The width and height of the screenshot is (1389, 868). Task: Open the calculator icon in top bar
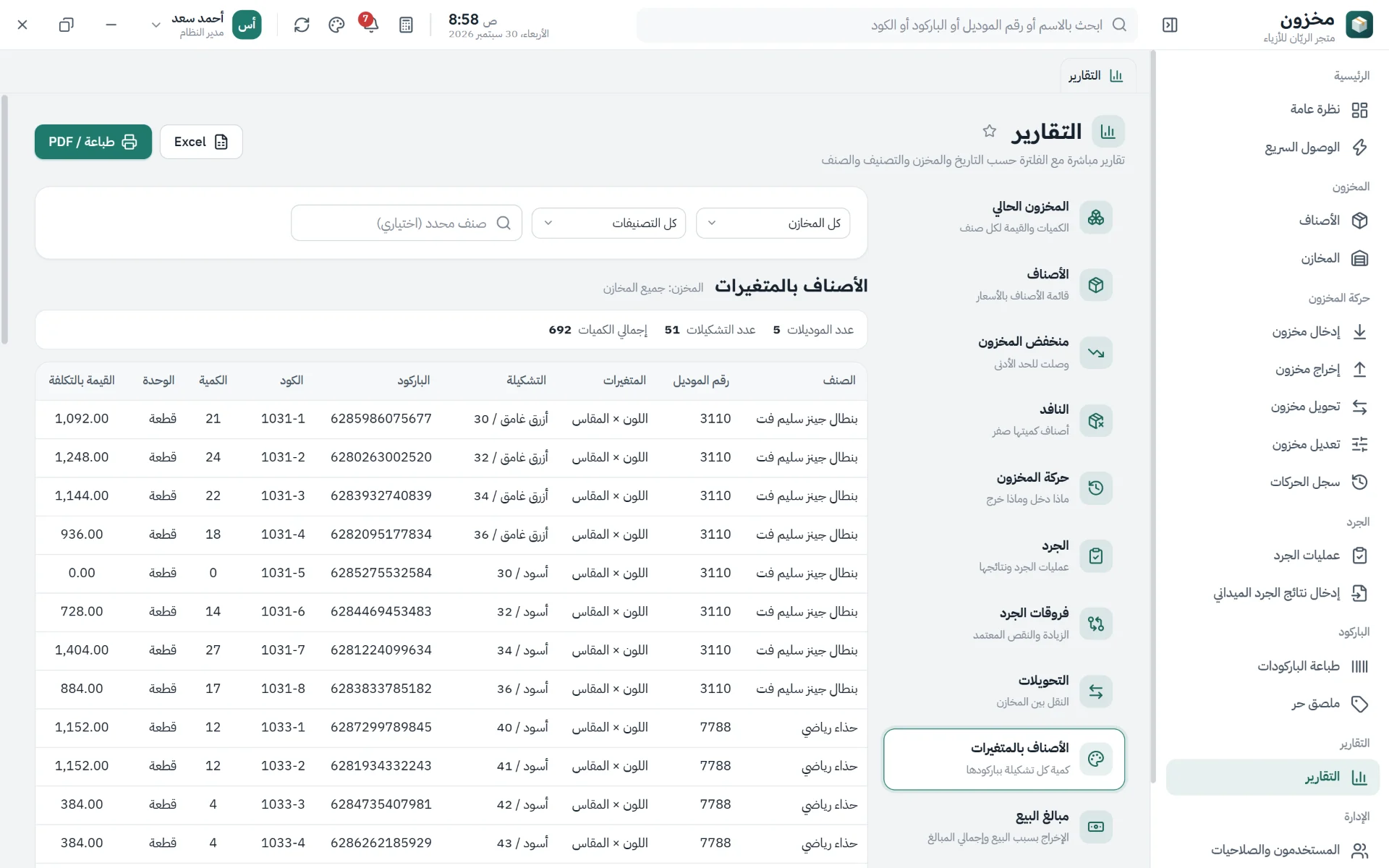click(x=406, y=25)
